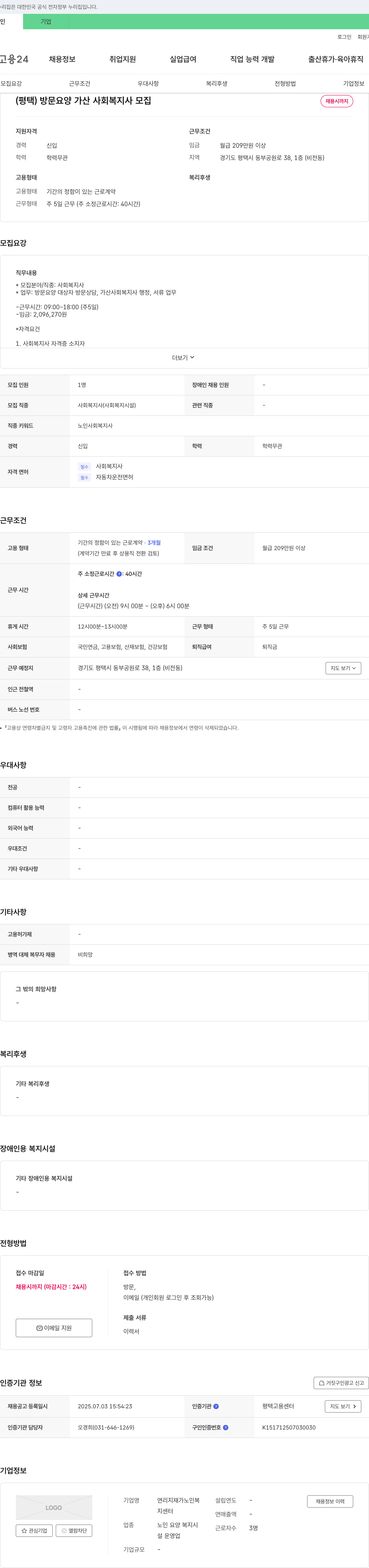Viewport: 369px width, 1568px height.
Task: Click the blue help icon beside 주 소정근로시간
Action: pos(119,574)
